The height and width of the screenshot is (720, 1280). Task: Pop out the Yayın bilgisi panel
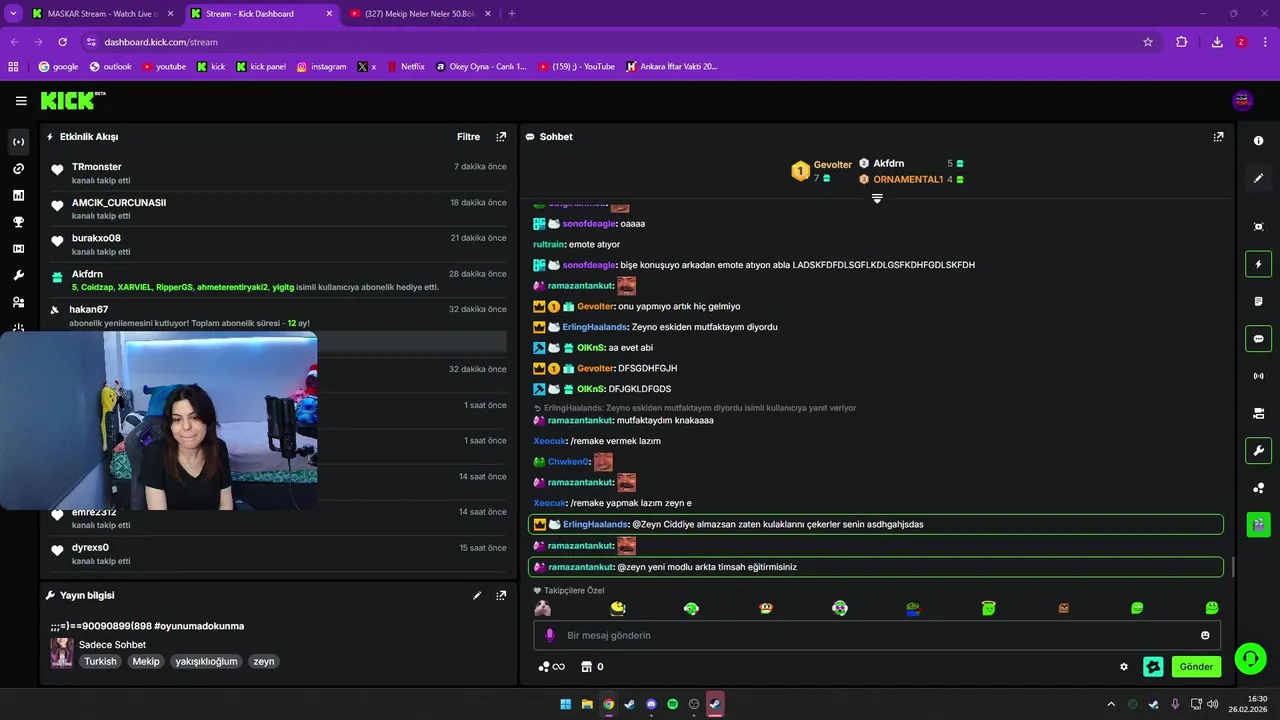501,595
